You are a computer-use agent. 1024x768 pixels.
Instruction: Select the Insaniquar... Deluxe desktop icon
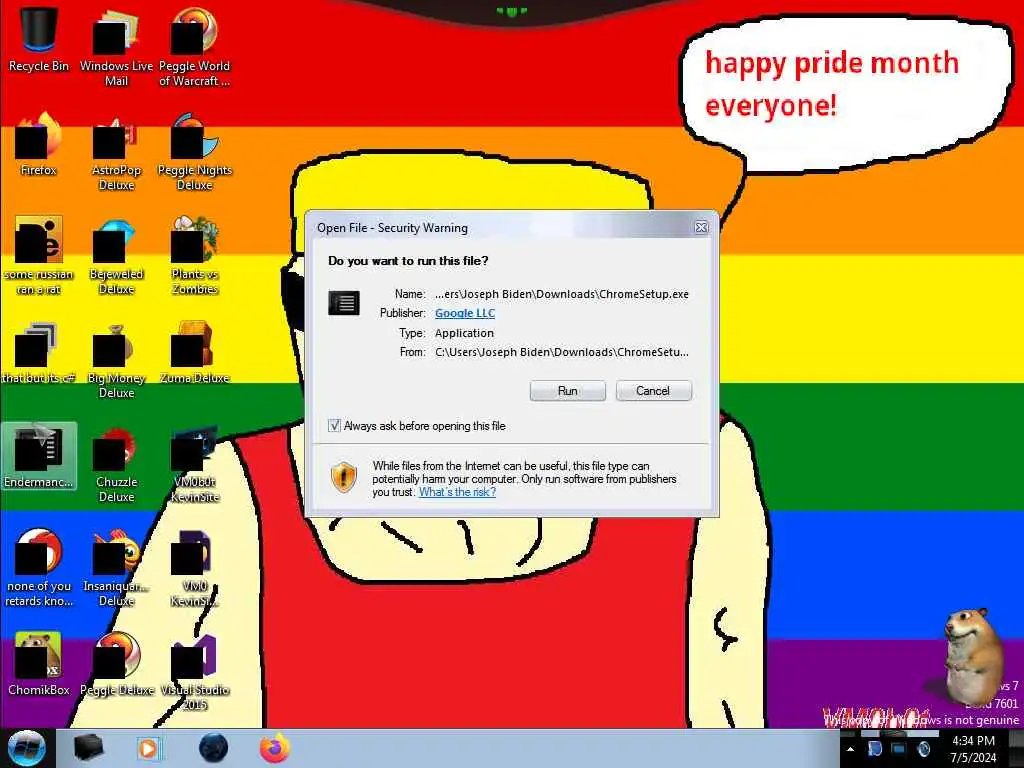[116, 567]
